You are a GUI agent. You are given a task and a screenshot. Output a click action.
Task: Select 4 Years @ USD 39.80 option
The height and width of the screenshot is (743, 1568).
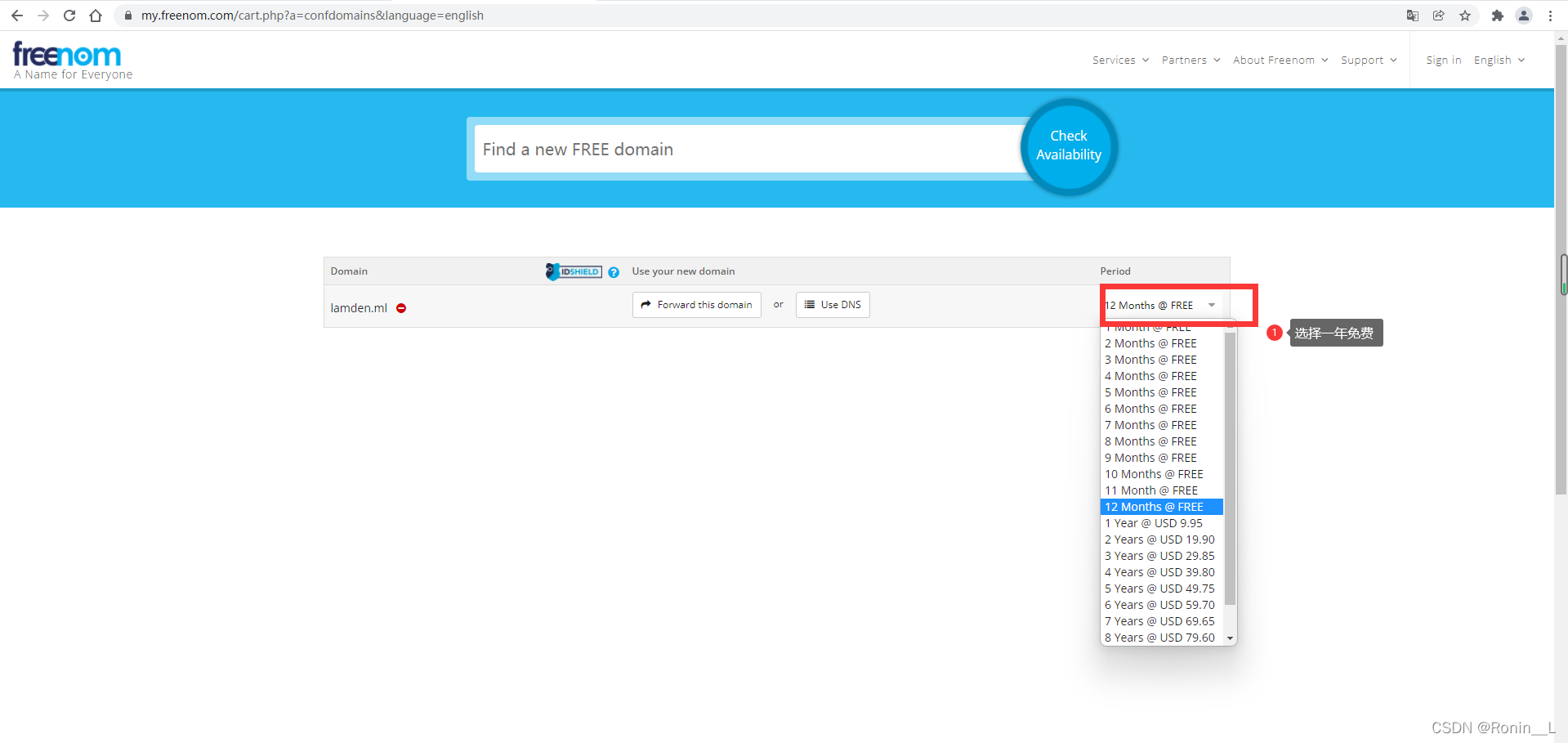(x=1162, y=572)
